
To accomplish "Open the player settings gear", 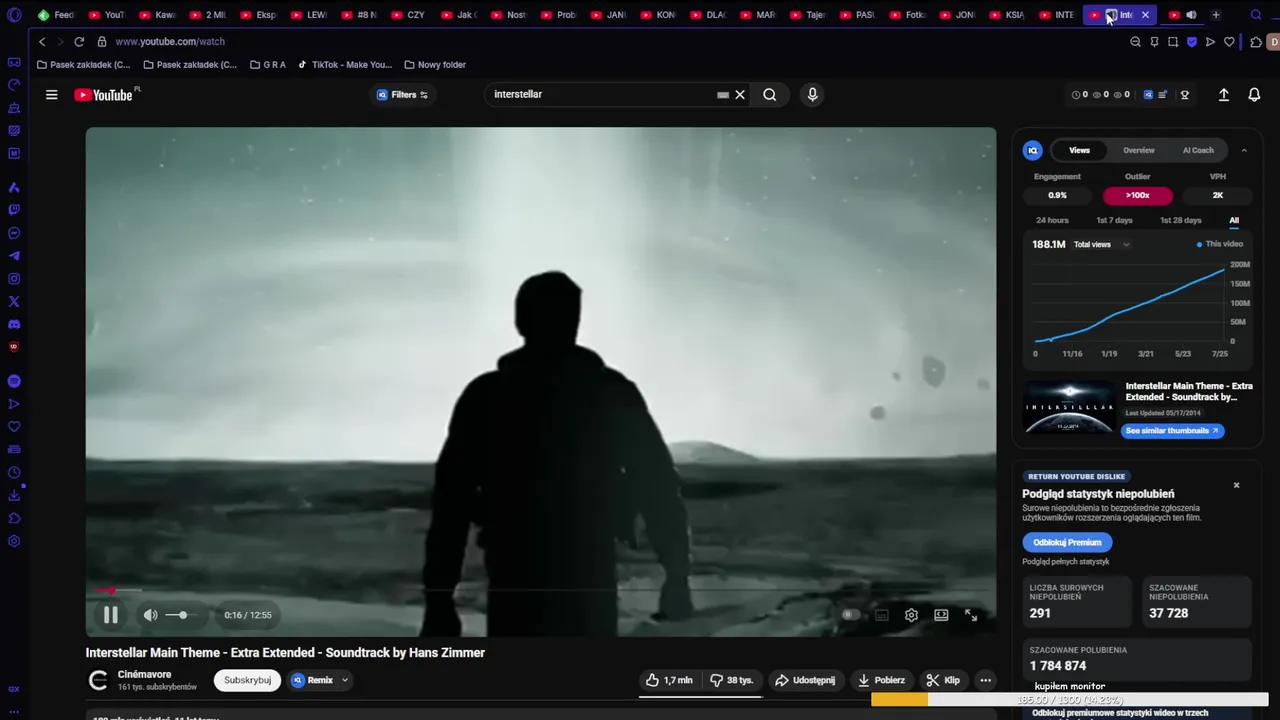I will pyautogui.click(x=911, y=615).
